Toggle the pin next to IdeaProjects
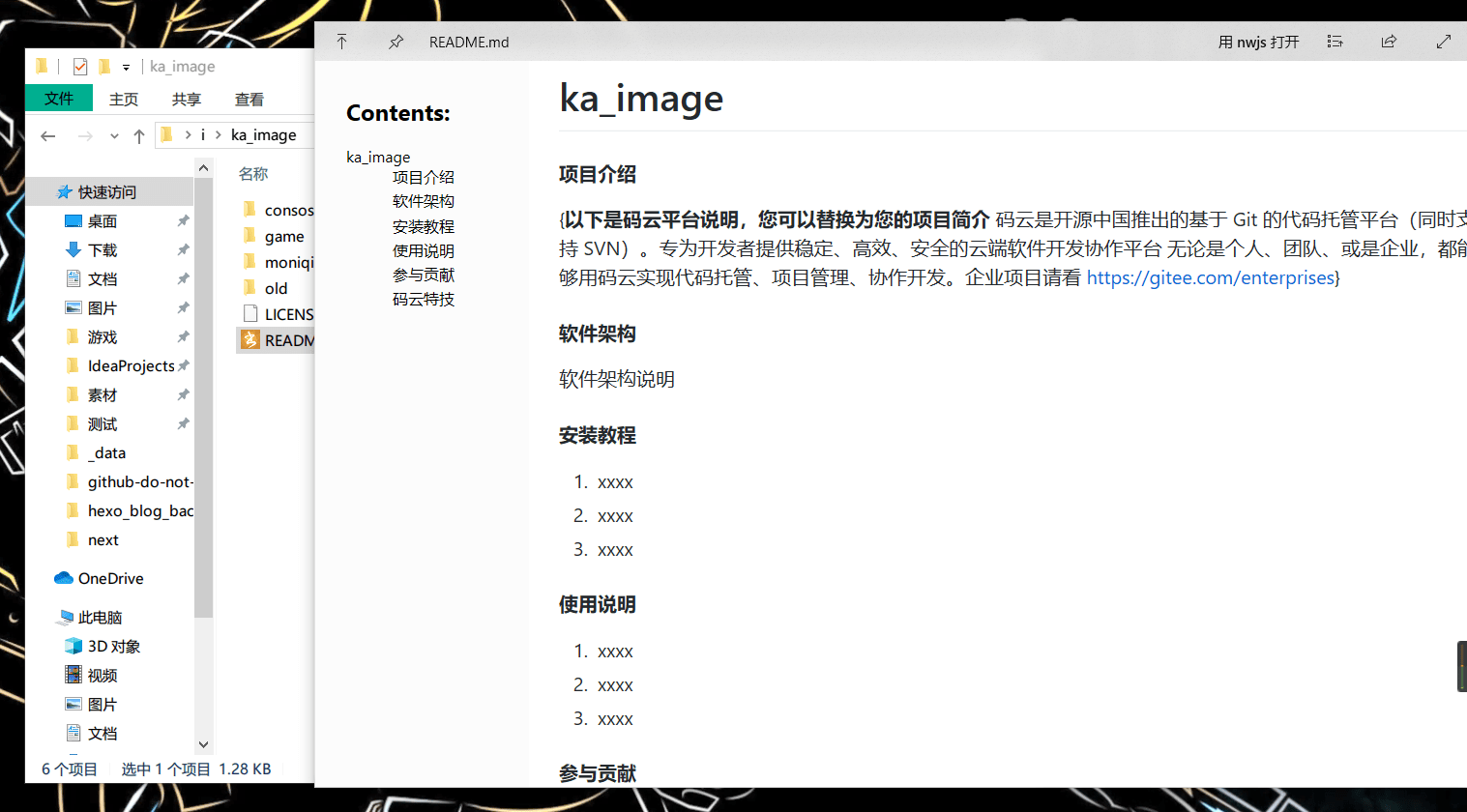Viewport: 1467px width, 812px height. pyautogui.click(x=184, y=365)
